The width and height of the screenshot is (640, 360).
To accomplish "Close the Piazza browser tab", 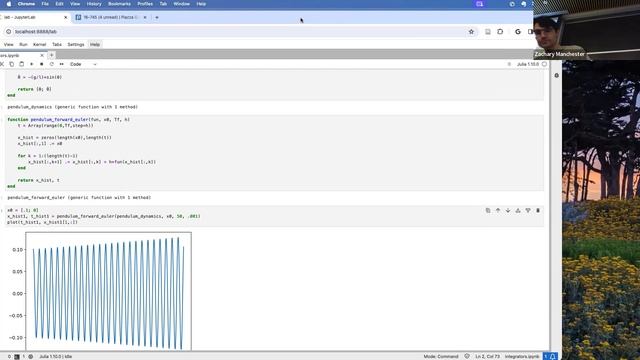I will (x=145, y=17).
